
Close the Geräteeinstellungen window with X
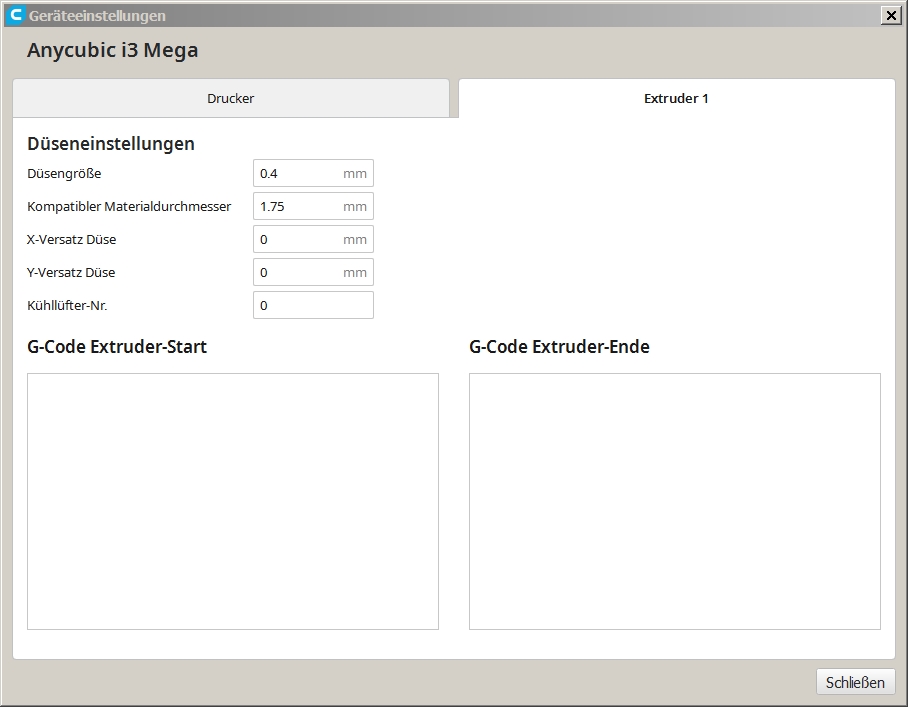point(890,15)
